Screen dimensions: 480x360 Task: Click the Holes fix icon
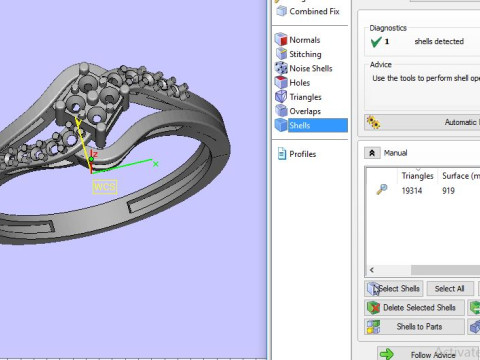coord(281,82)
